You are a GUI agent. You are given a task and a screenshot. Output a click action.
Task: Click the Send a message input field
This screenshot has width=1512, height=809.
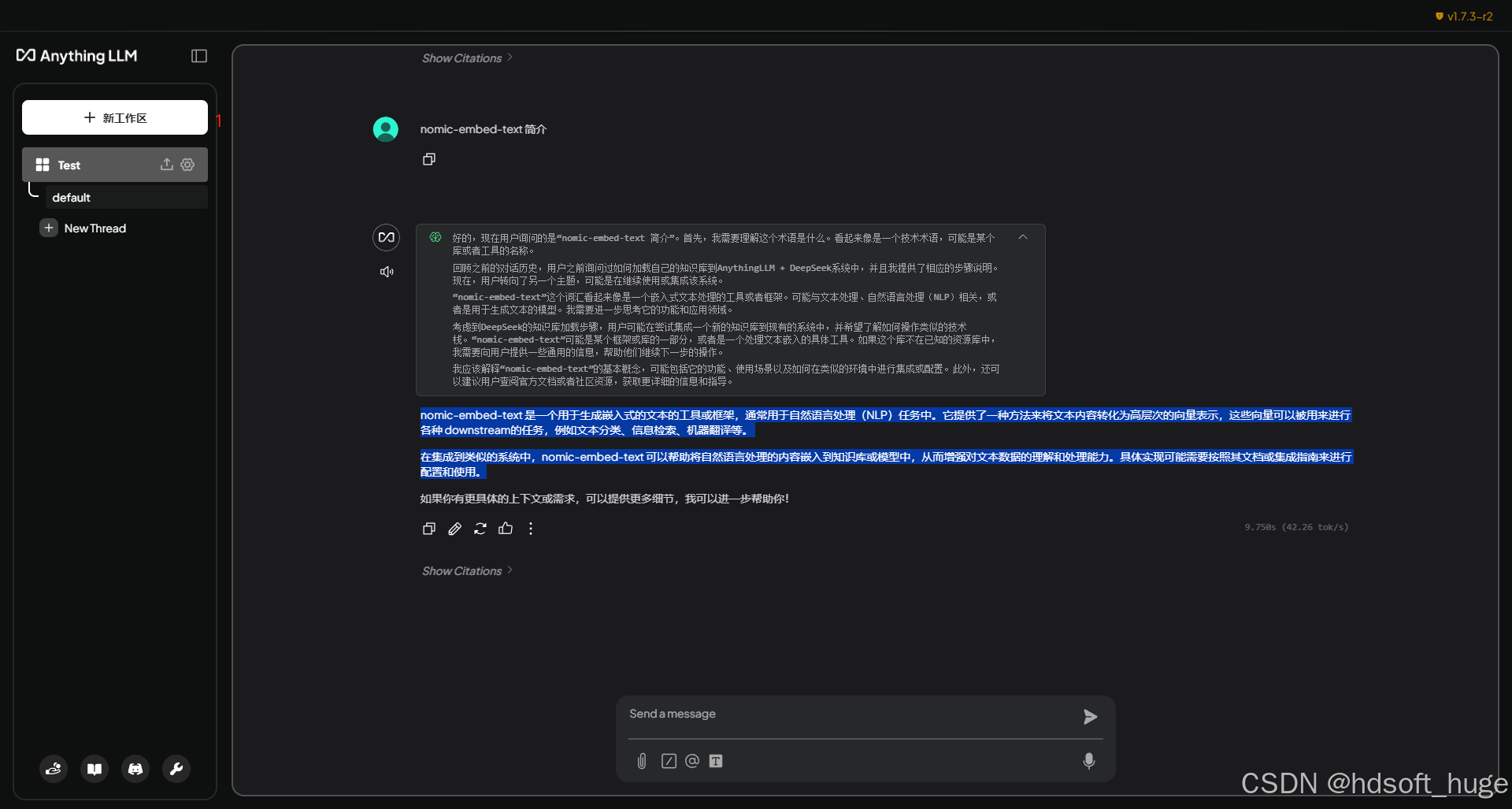pyautogui.click(x=850, y=714)
